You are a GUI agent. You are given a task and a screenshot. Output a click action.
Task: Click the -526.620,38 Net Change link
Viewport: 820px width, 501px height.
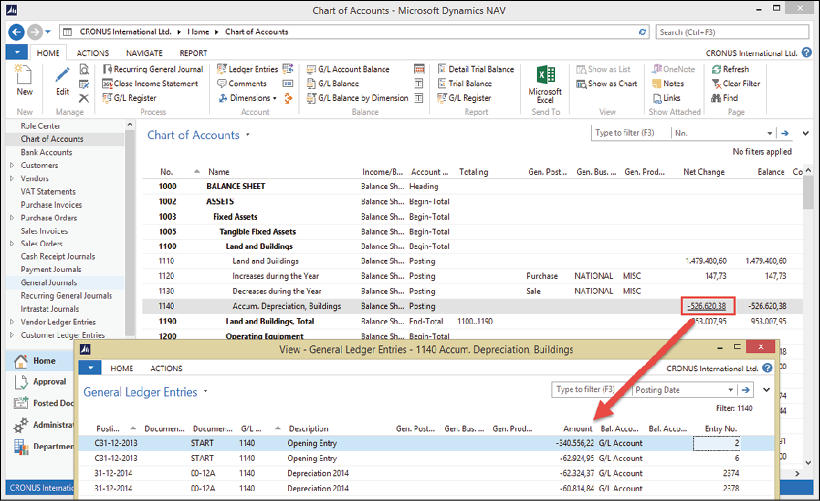pyautogui.click(x=707, y=306)
